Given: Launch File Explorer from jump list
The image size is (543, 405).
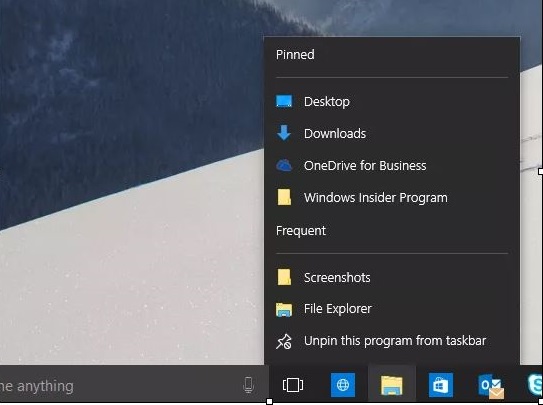Looking at the screenshot, I should (x=392, y=309).
